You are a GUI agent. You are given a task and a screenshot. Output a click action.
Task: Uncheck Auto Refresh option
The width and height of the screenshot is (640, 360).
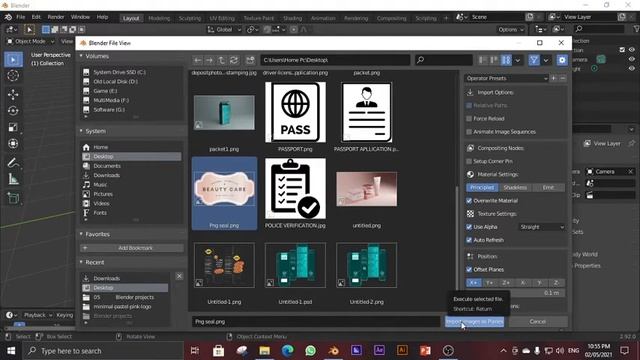[469, 240]
